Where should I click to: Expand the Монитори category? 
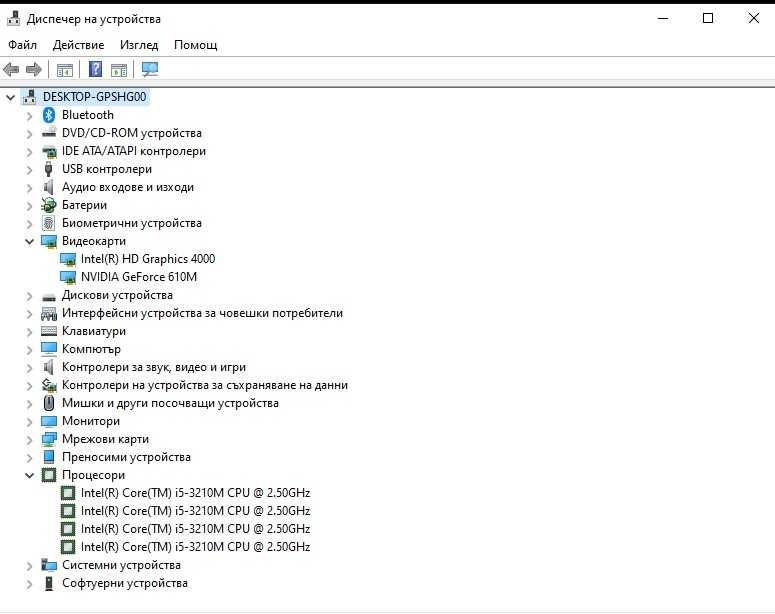pyautogui.click(x=29, y=422)
